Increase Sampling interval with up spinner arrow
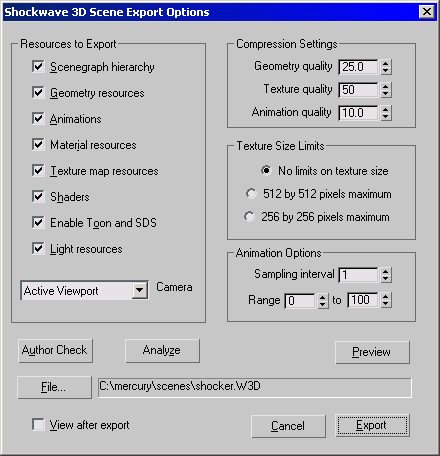The width and height of the screenshot is (440, 456). point(386,271)
